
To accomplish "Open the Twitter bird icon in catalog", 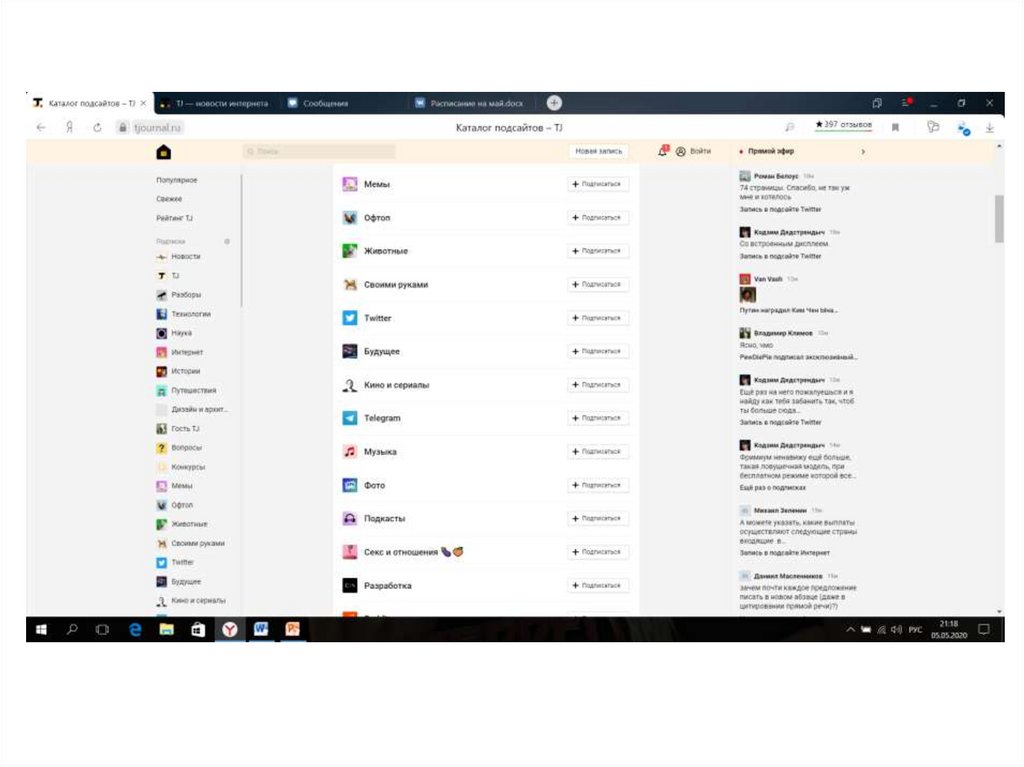I will pos(350,318).
